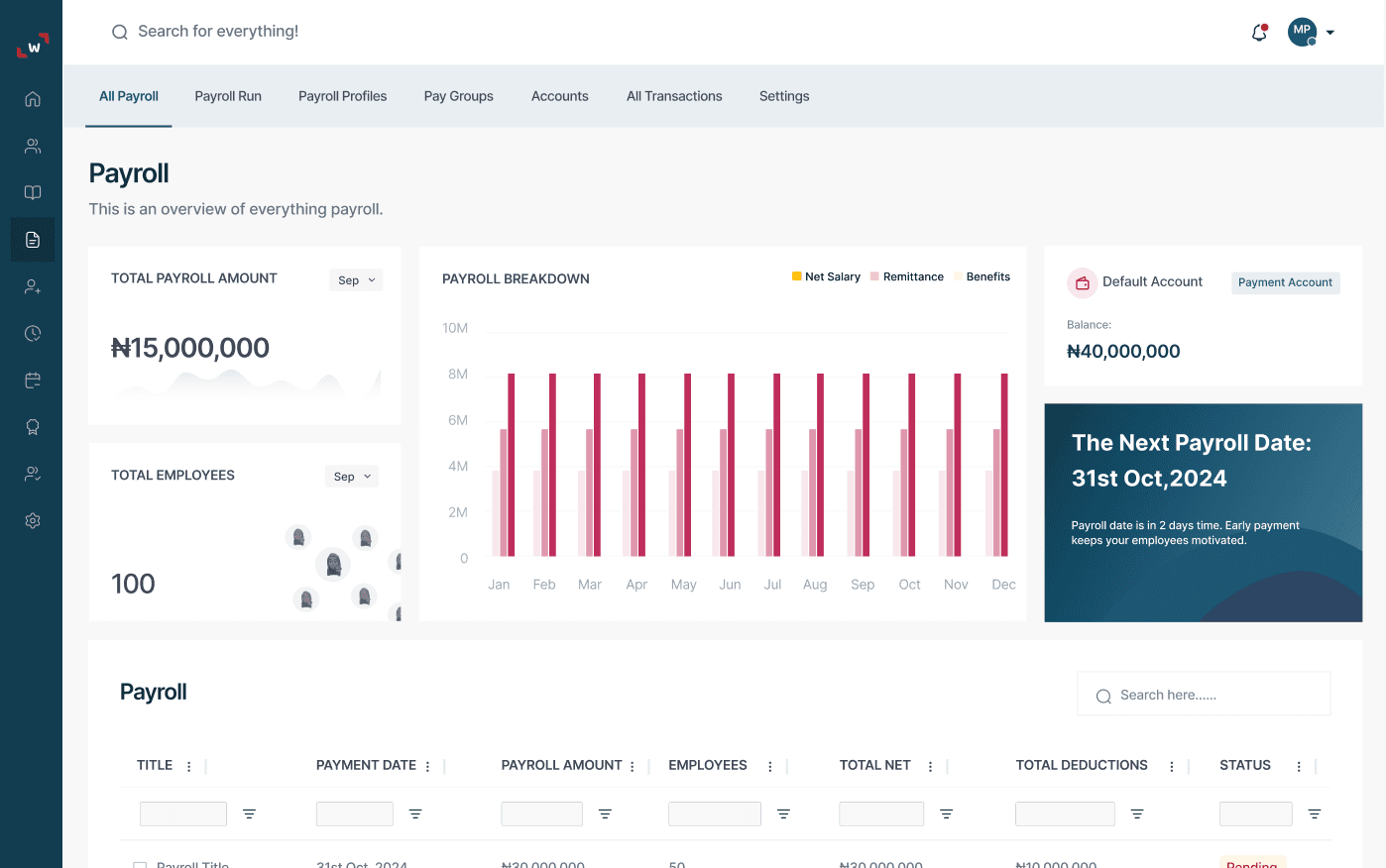Screen dimensions: 1386x868
Task: Expand the profile menu chevron near MP avatar
Action: (1330, 32)
